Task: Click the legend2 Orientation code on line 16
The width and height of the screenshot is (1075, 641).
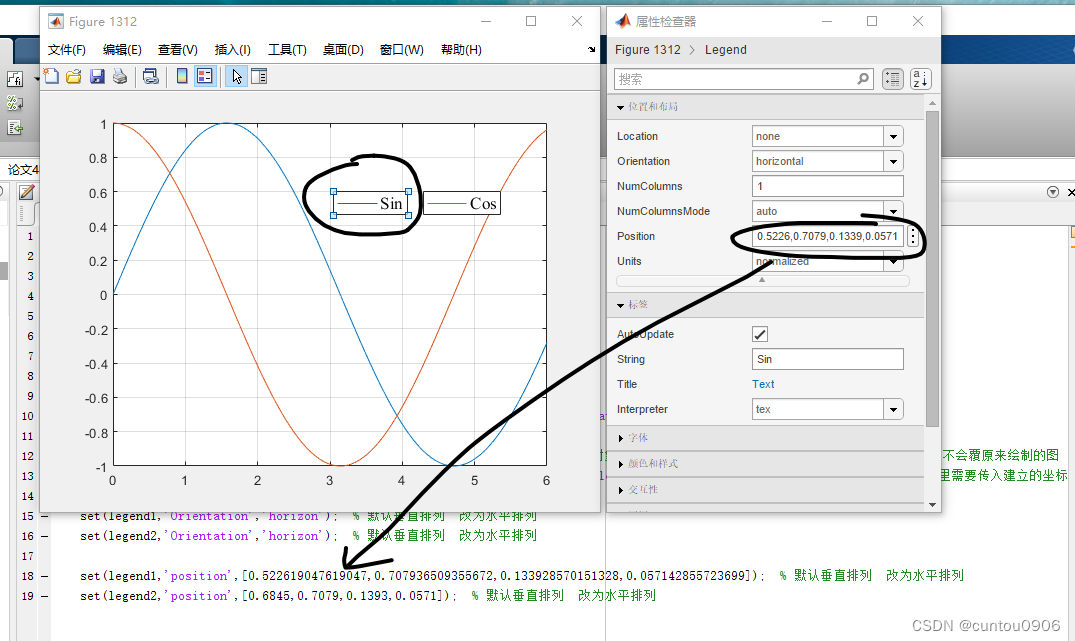Action: click(208, 536)
